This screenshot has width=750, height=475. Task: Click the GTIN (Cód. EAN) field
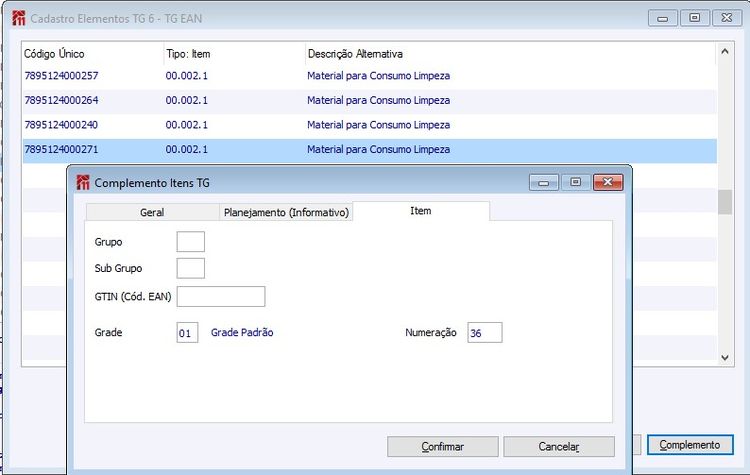(x=221, y=297)
